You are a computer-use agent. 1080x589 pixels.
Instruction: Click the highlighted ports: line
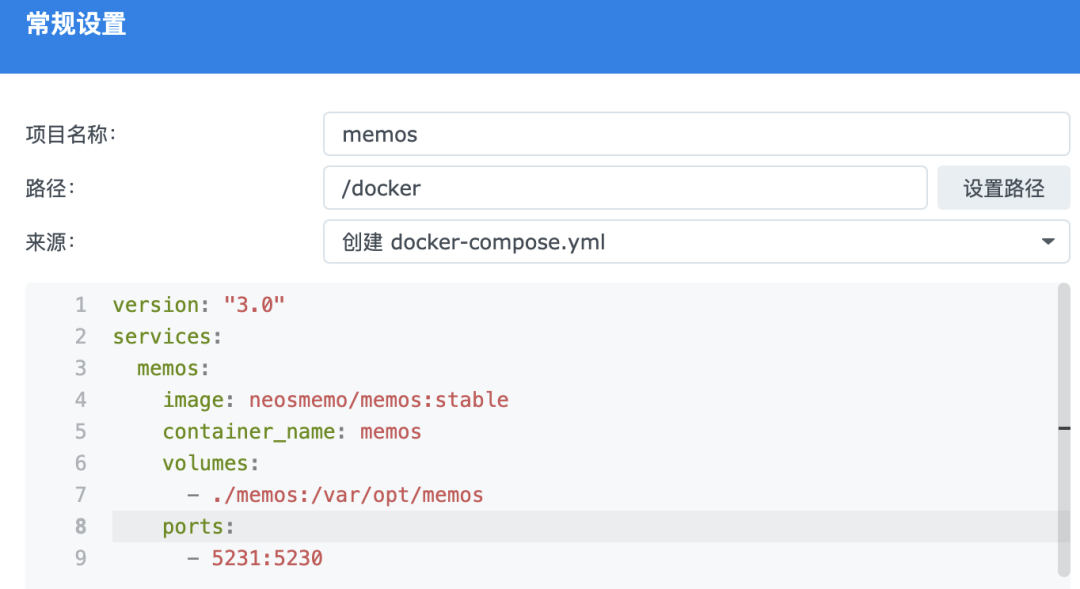[x=199, y=526]
